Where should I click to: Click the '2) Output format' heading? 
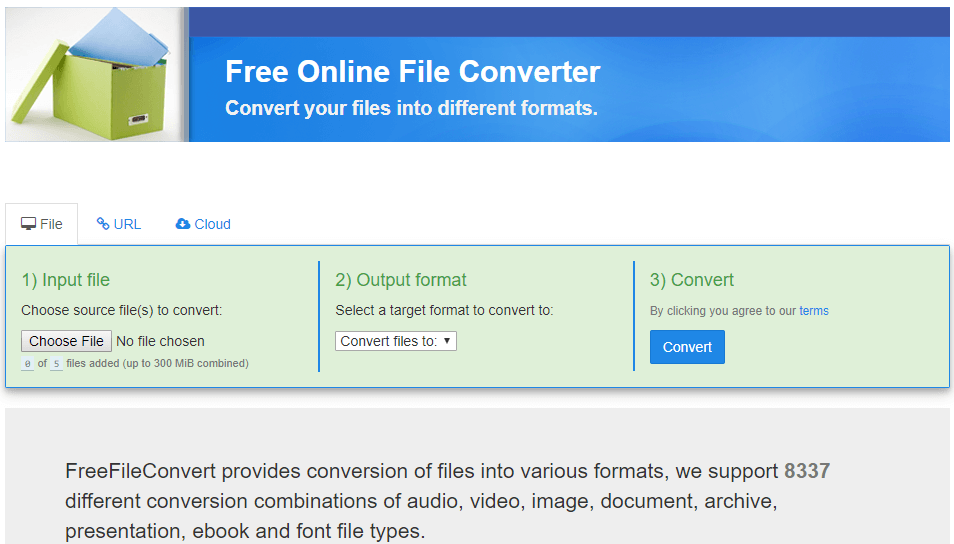coord(400,280)
